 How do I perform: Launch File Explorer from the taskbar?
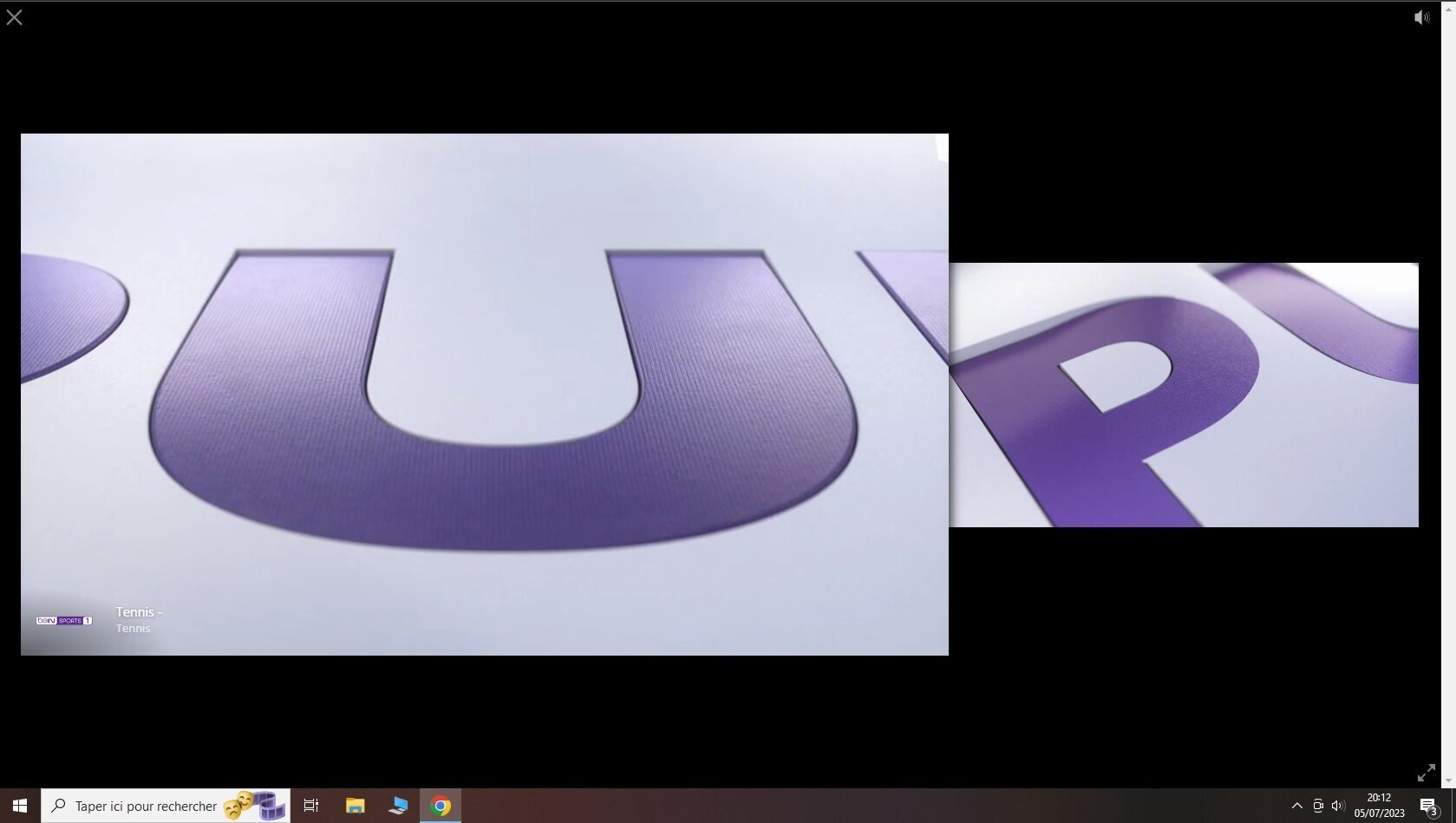(x=355, y=806)
